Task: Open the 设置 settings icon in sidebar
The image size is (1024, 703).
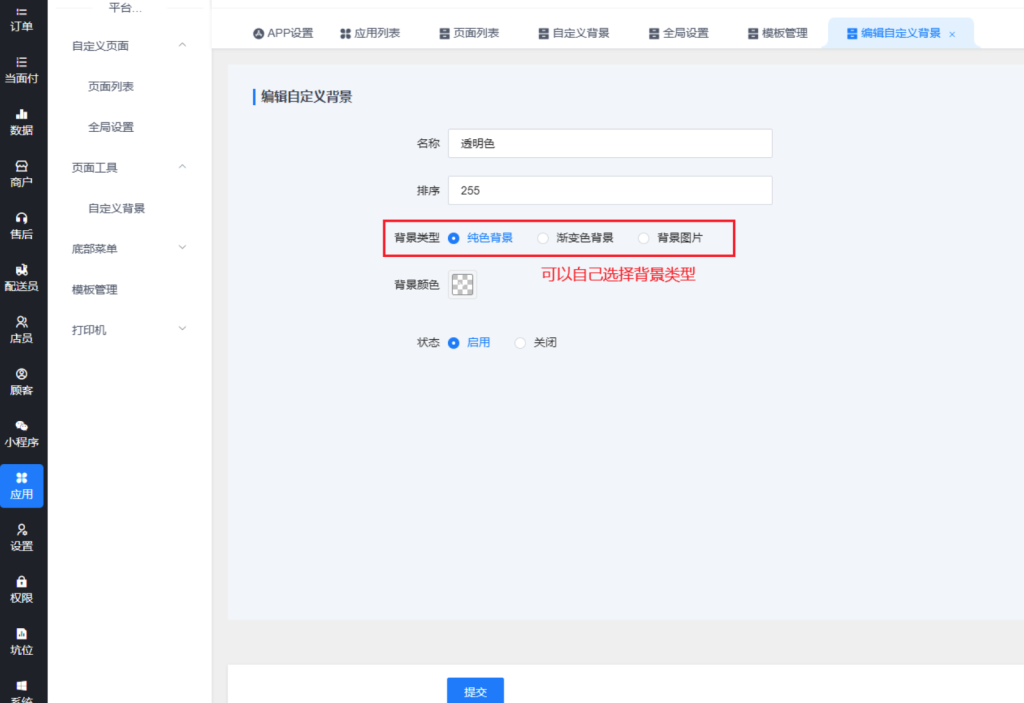Action: point(22,530)
